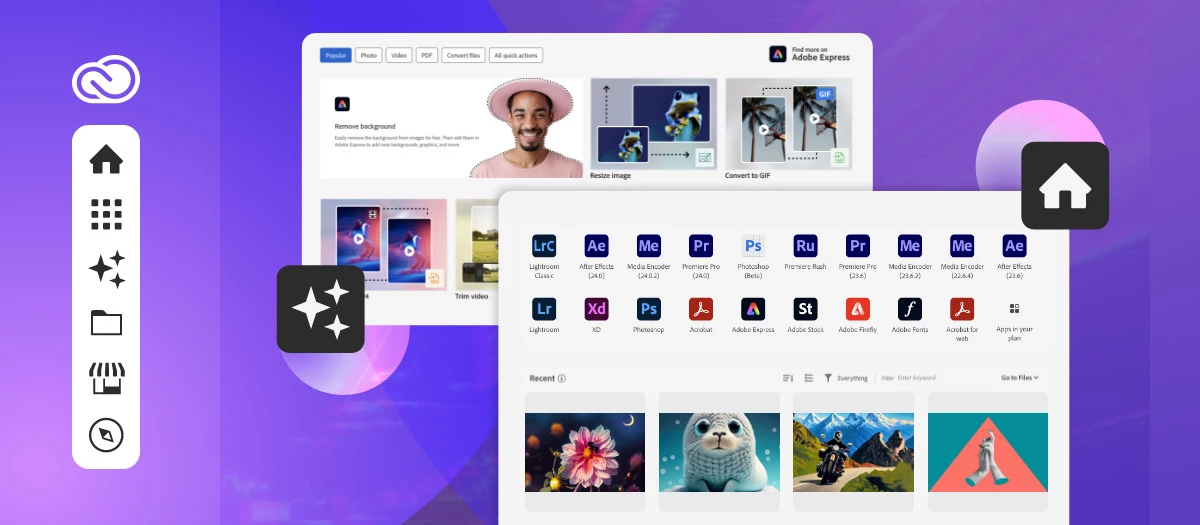This screenshot has height=525, width=1200.
Task: Launch Adobe Express app icon in apps grid
Action: (x=753, y=309)
